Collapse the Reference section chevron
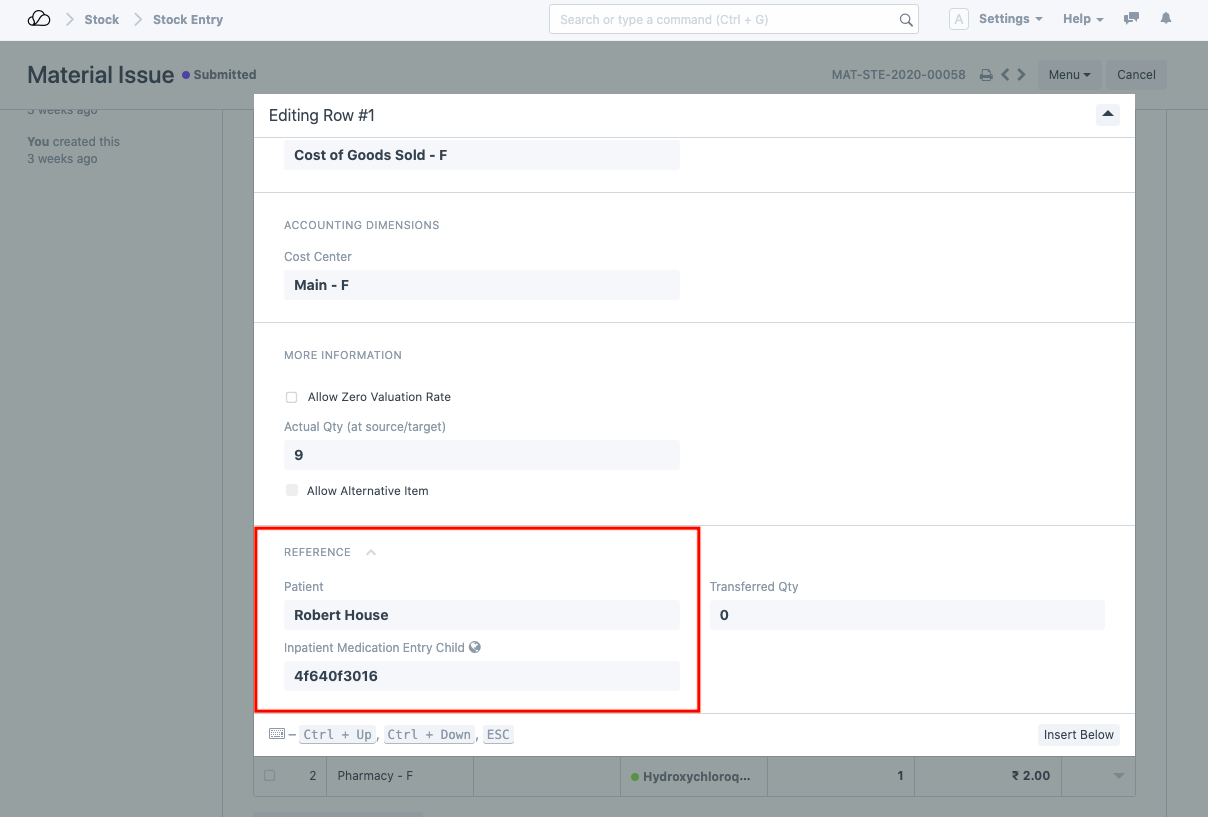 click(371, 552)
